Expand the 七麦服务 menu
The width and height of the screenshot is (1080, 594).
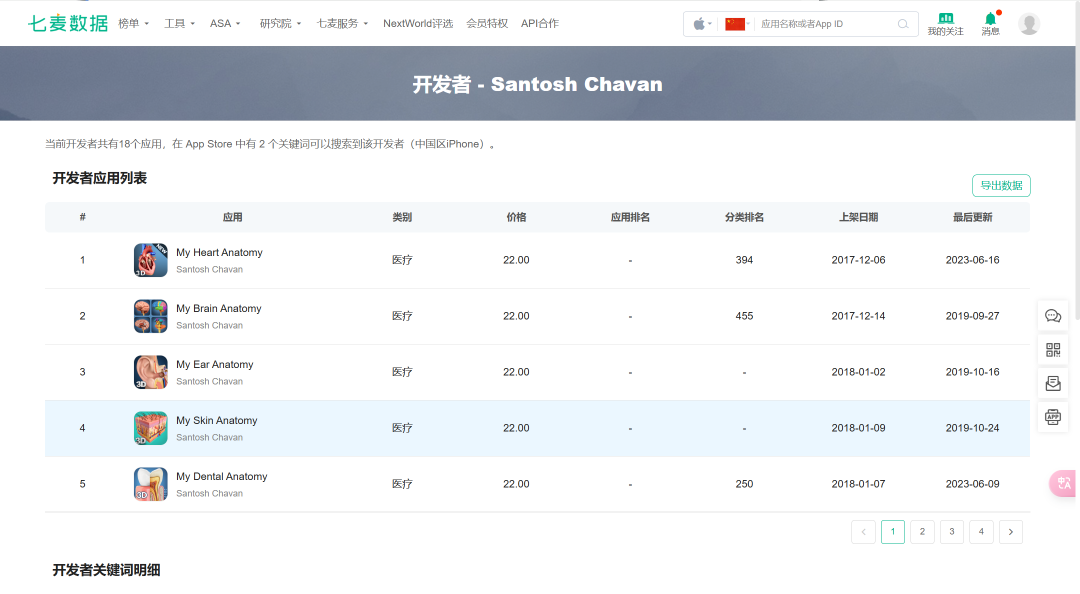[342, 23]
